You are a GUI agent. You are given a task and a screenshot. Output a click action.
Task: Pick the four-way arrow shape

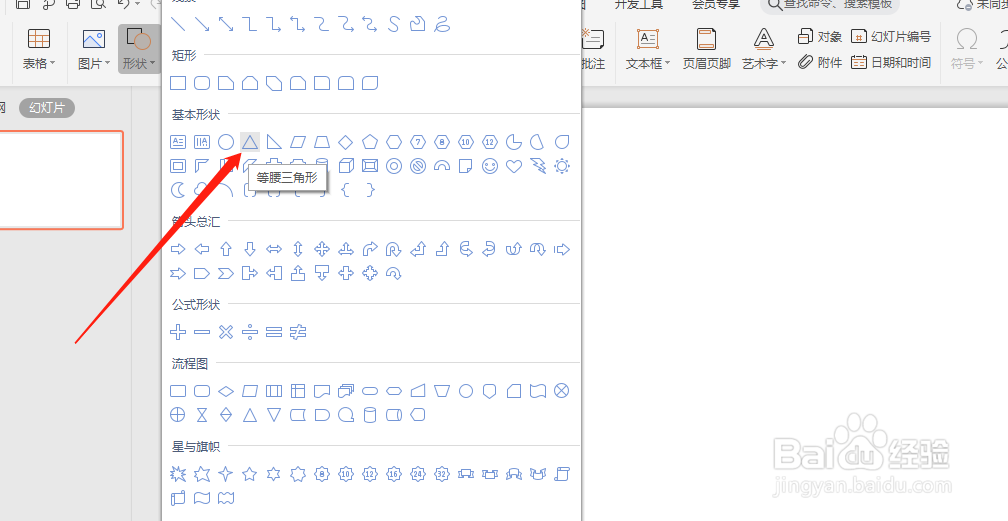[x=322, y=249]
